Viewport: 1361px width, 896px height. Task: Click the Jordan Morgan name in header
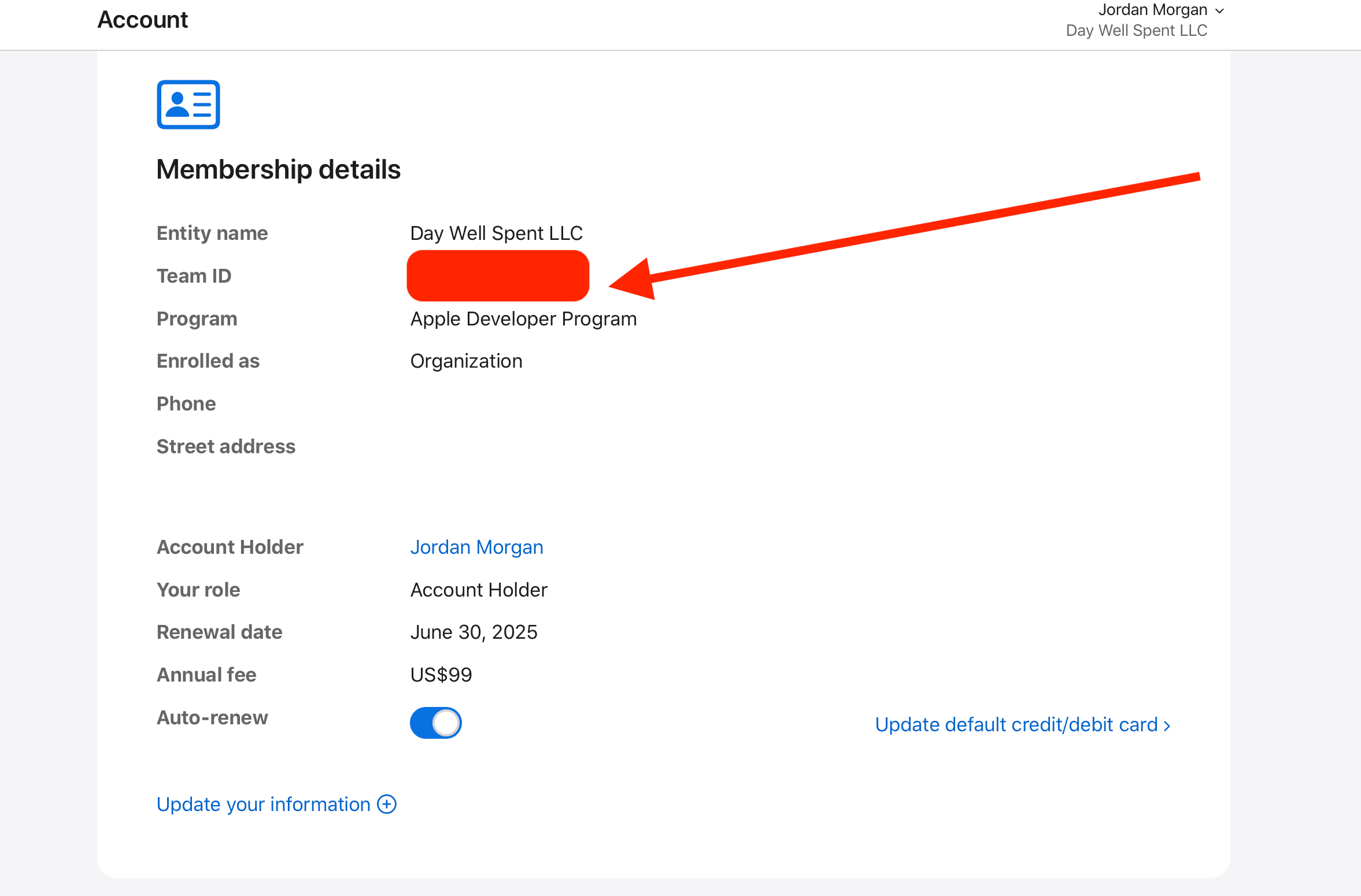point(1152,10)
